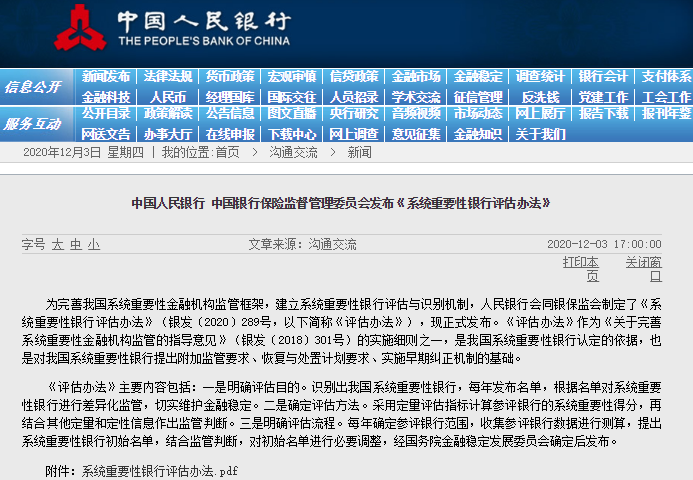This screenshot has width=693, height=480.
Task: Set the font size to large (大)
Action: [58, 244]
